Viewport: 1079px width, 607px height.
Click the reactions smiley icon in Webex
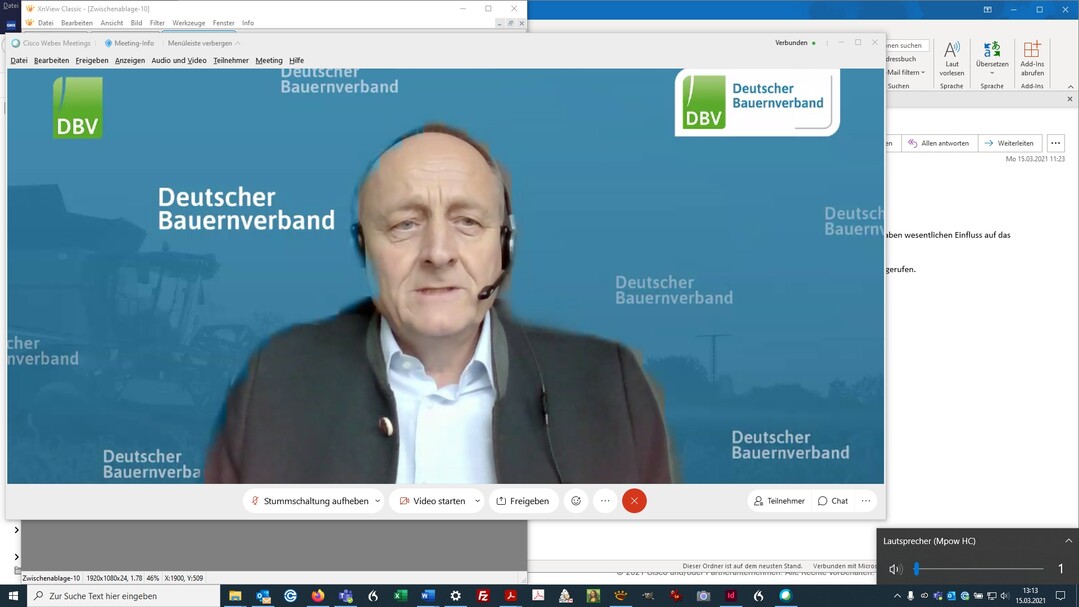click(575, 501)
